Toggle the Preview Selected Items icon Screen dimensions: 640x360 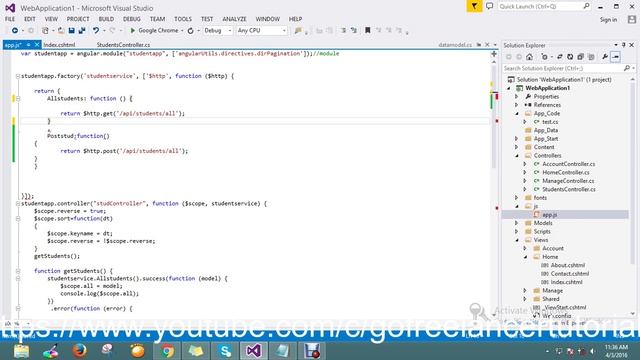pos(616,57)
